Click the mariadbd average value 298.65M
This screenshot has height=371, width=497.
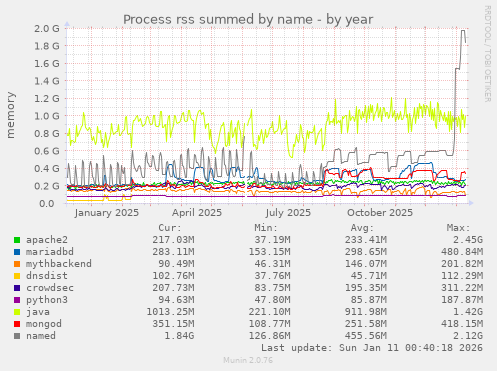click(x=366, y=252)
